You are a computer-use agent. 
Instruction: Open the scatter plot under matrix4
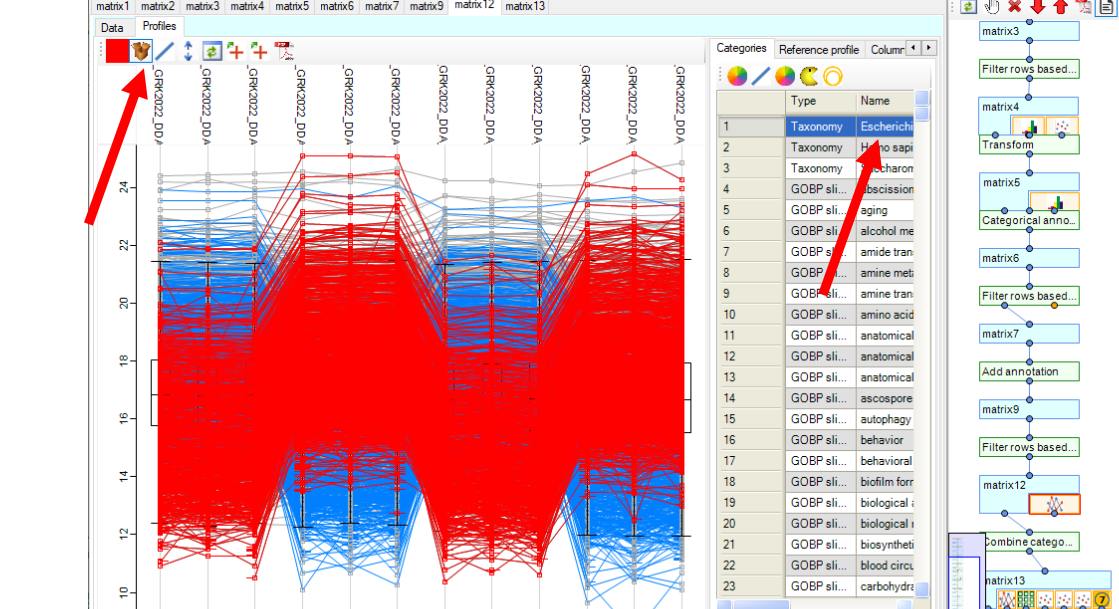(x=1062, y=127)
